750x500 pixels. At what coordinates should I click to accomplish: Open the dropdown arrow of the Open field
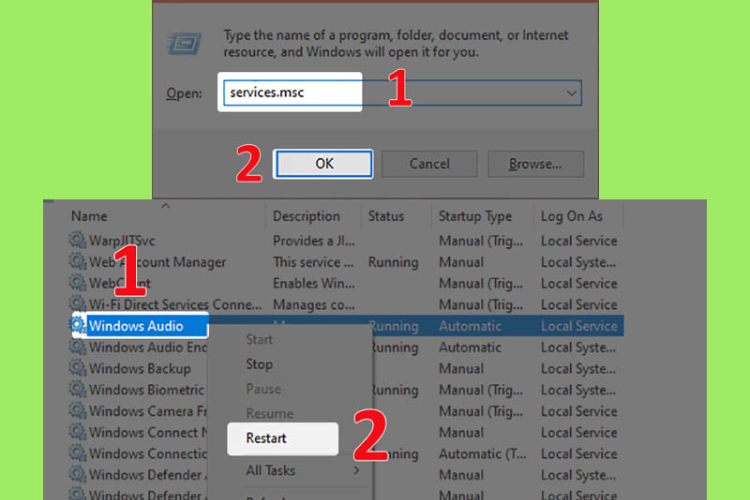click(571, 93)
